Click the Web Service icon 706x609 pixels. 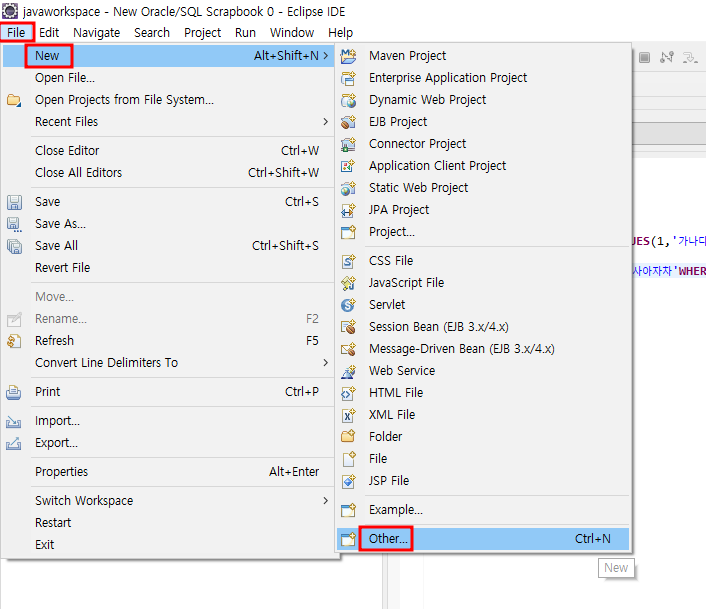[348, 371]
